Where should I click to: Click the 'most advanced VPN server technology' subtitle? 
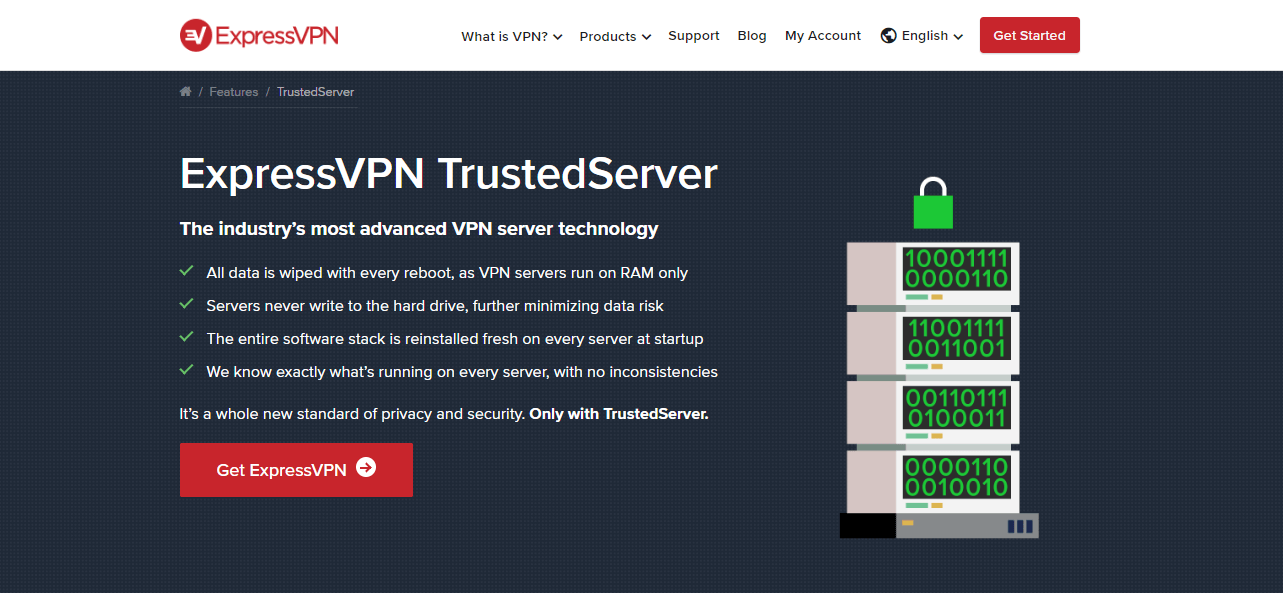coord(419,229)
